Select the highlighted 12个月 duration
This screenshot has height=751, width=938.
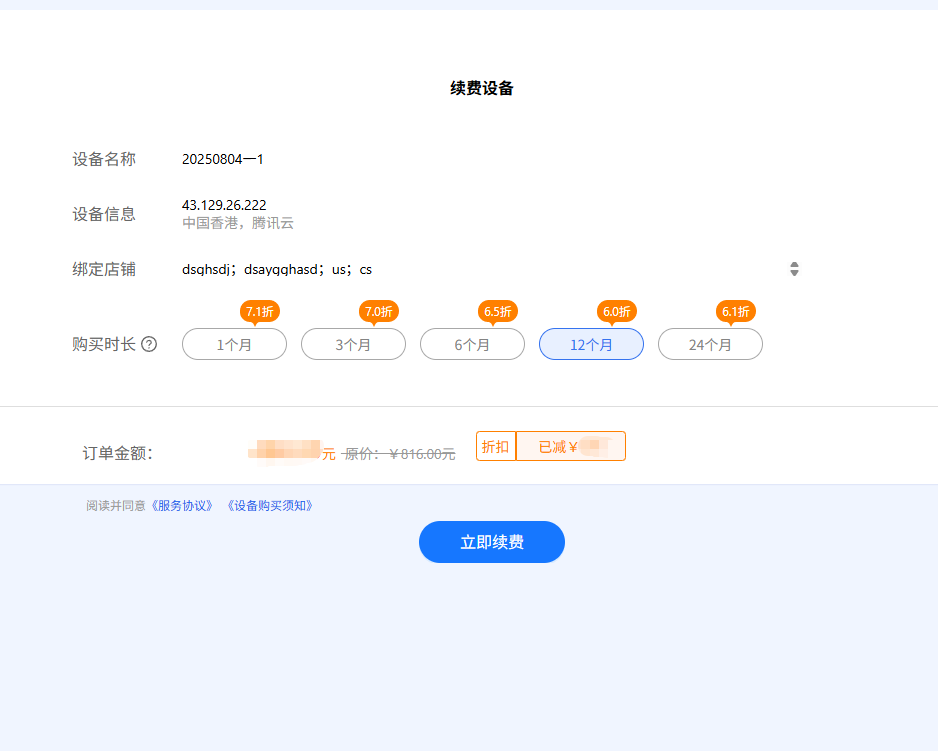tap(591, 344)
